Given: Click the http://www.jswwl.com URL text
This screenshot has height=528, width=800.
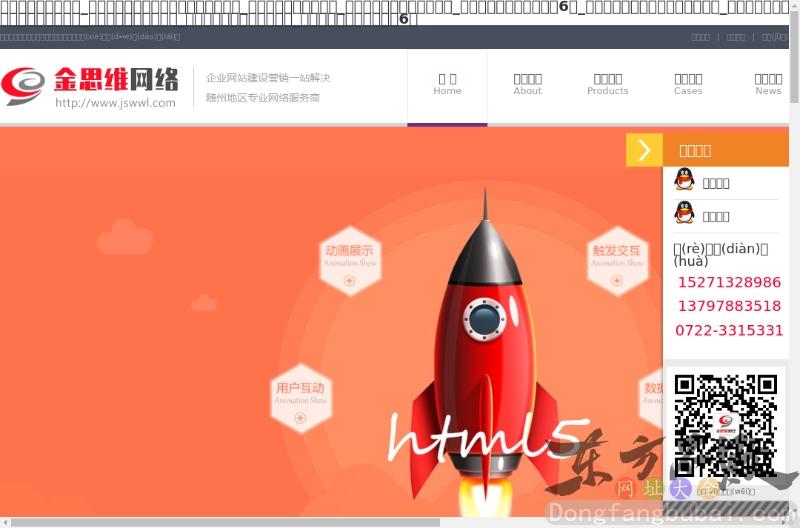Looking at the screenshot, I should click(x=115, y=102).
